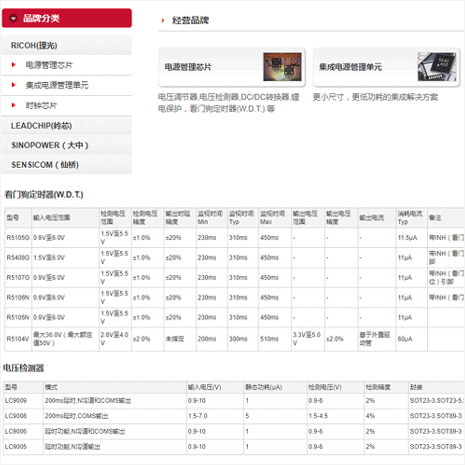Expand the SENSICOM (仙桥) brand category
The height and width of the screenshot is (465, 465).
(67, 165)
